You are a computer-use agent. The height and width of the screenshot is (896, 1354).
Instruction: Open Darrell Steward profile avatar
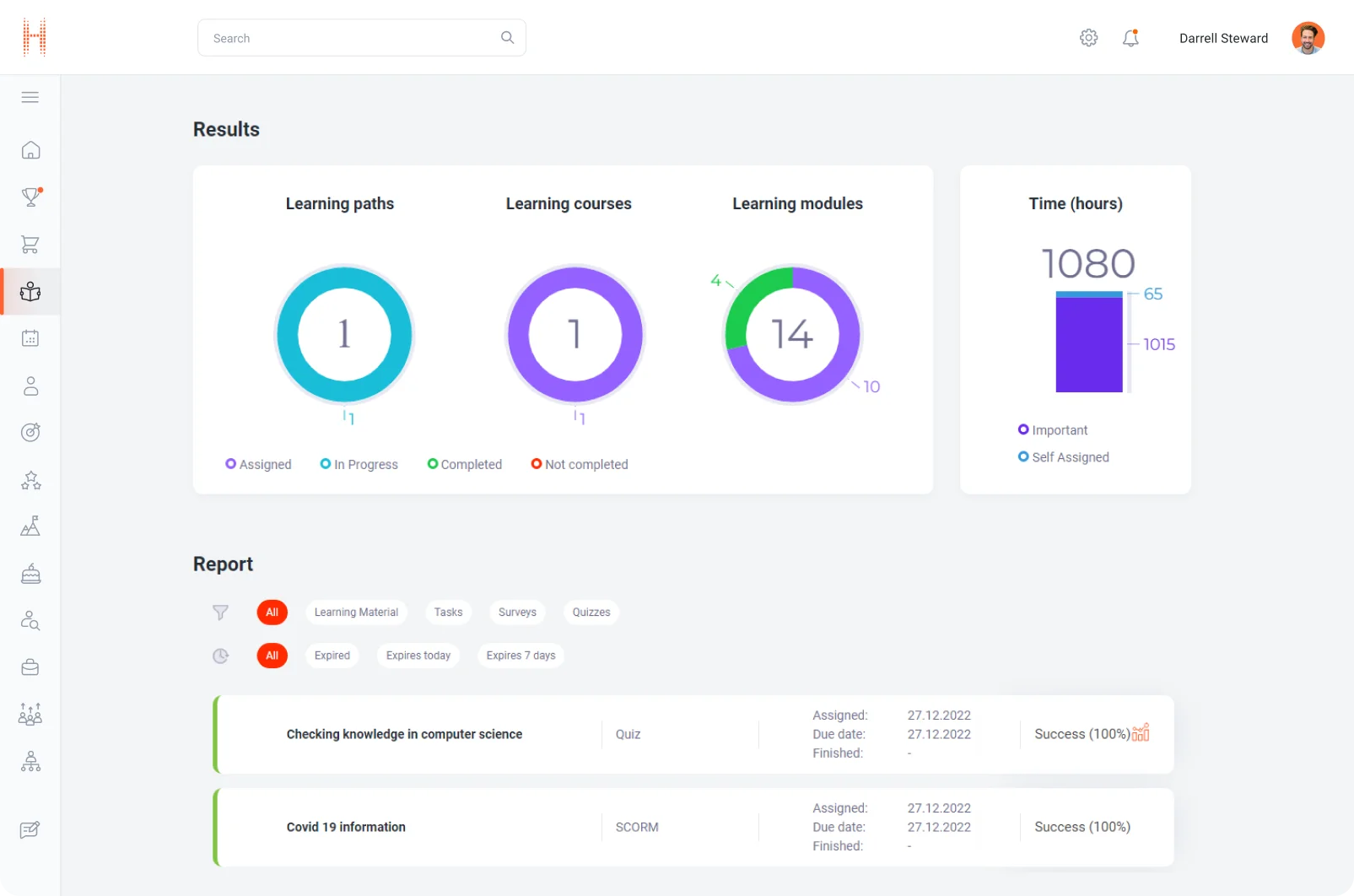coord(1308,38)
